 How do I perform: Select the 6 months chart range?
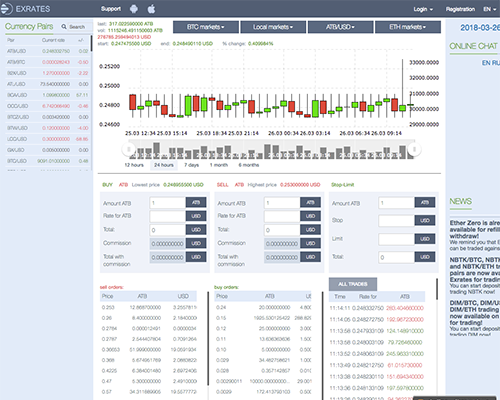pos(249,165)
